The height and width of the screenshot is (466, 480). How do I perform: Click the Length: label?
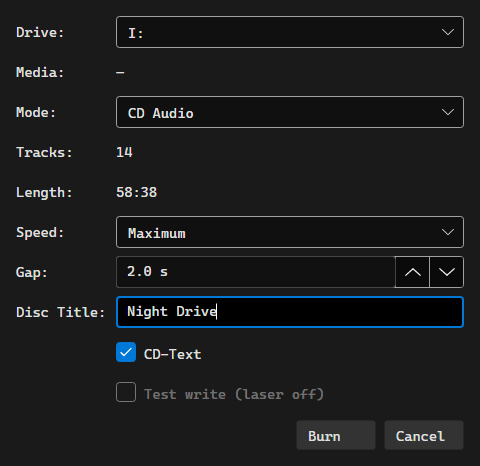[44, 192]
